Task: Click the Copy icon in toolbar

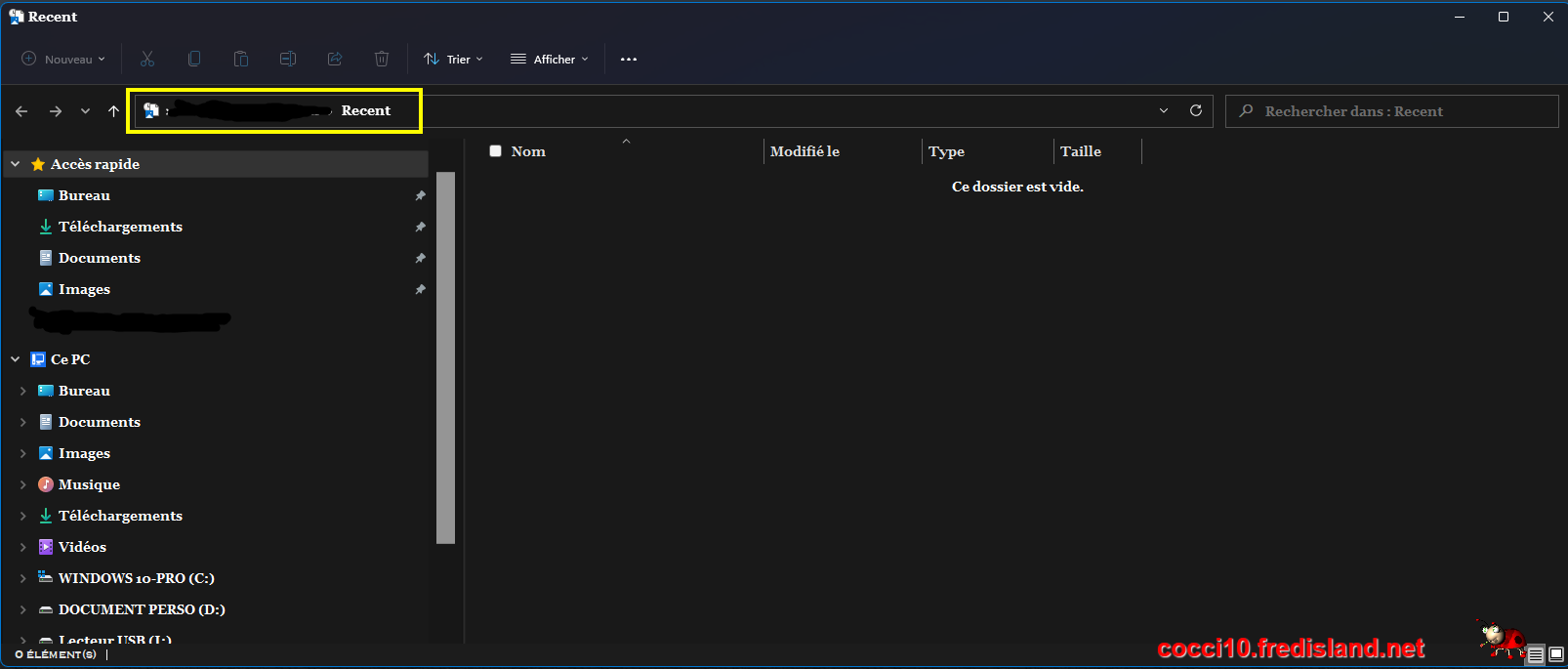Action: [194, 59]
